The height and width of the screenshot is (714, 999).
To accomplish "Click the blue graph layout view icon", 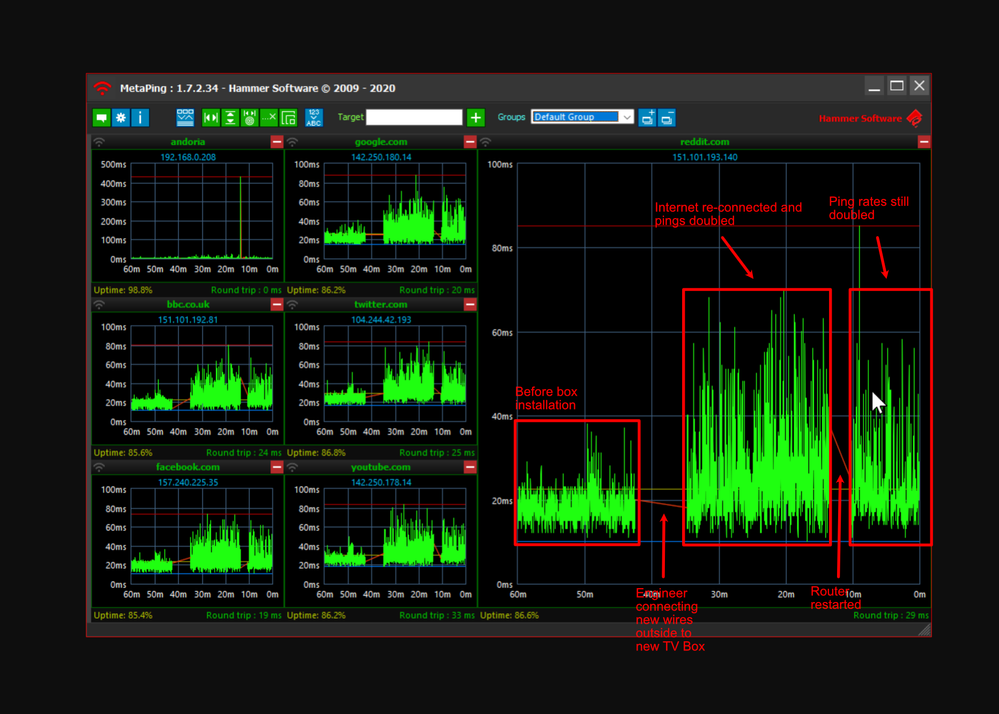I will 185,118.
